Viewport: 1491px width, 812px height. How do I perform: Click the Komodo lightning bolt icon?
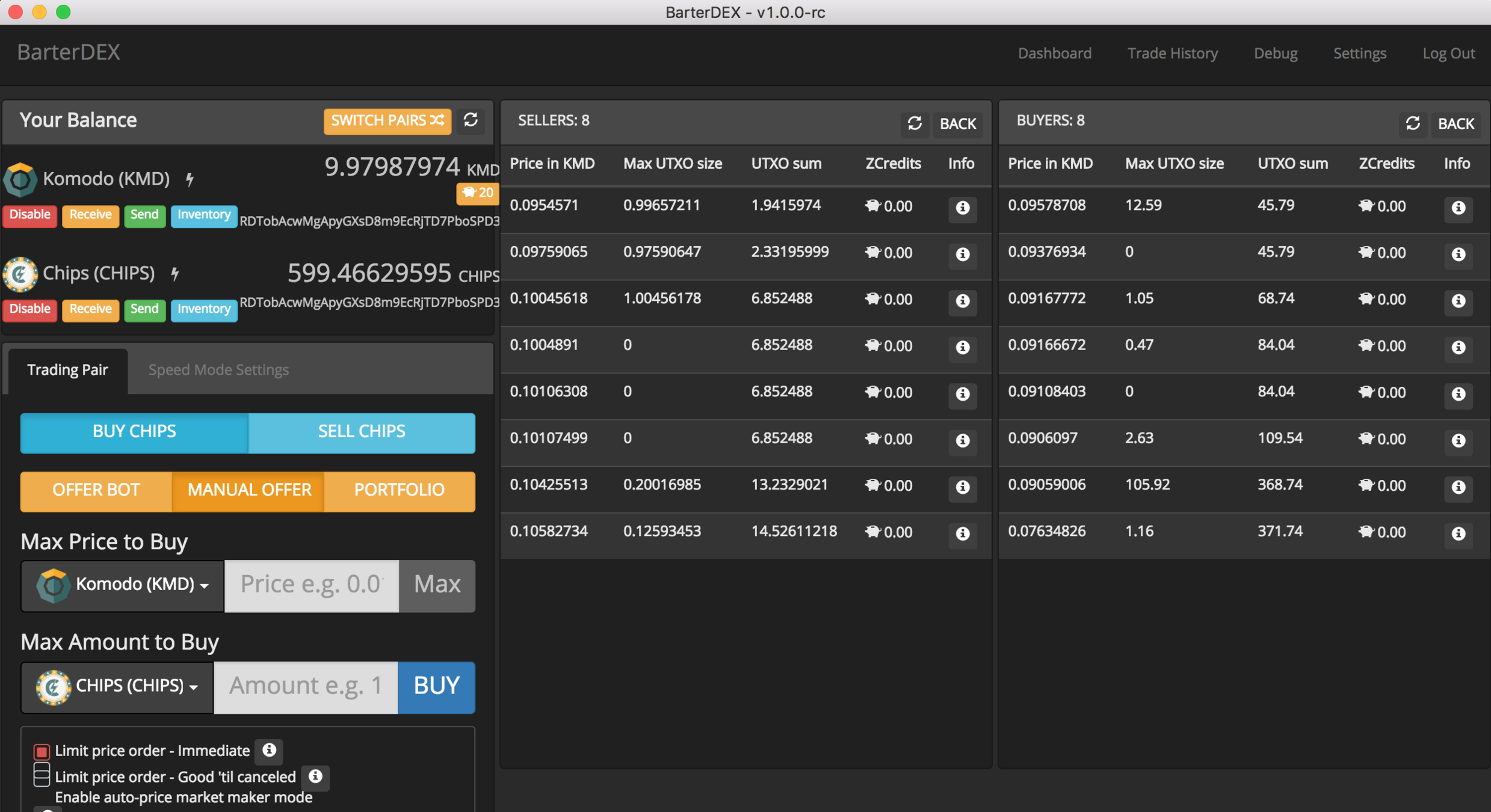[190, 179]
